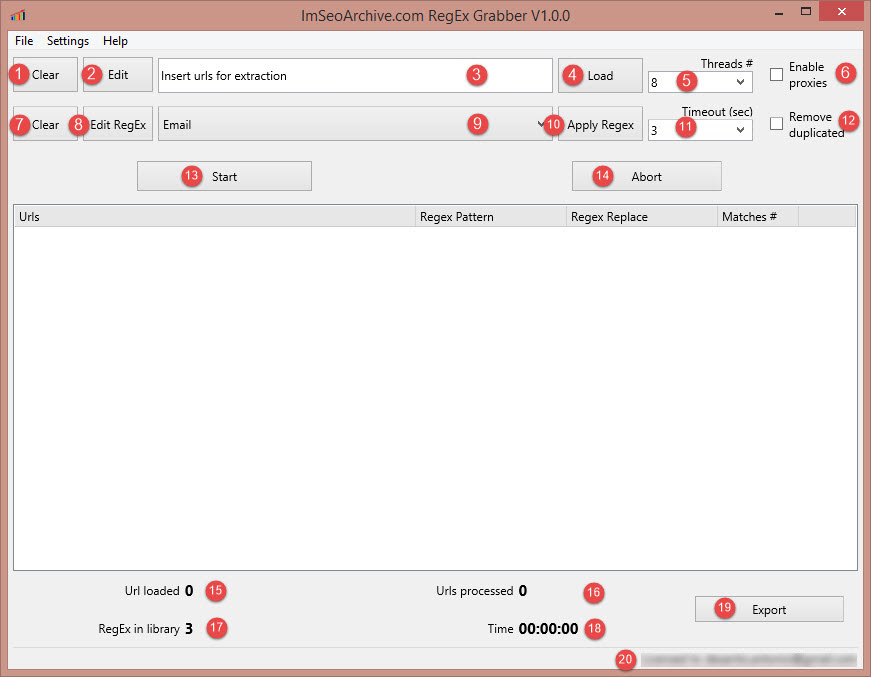The width and height of the screenshot is (871, 677).
Task: Click the Clear button next to Edit RegEx
Action: pos(45,124)
